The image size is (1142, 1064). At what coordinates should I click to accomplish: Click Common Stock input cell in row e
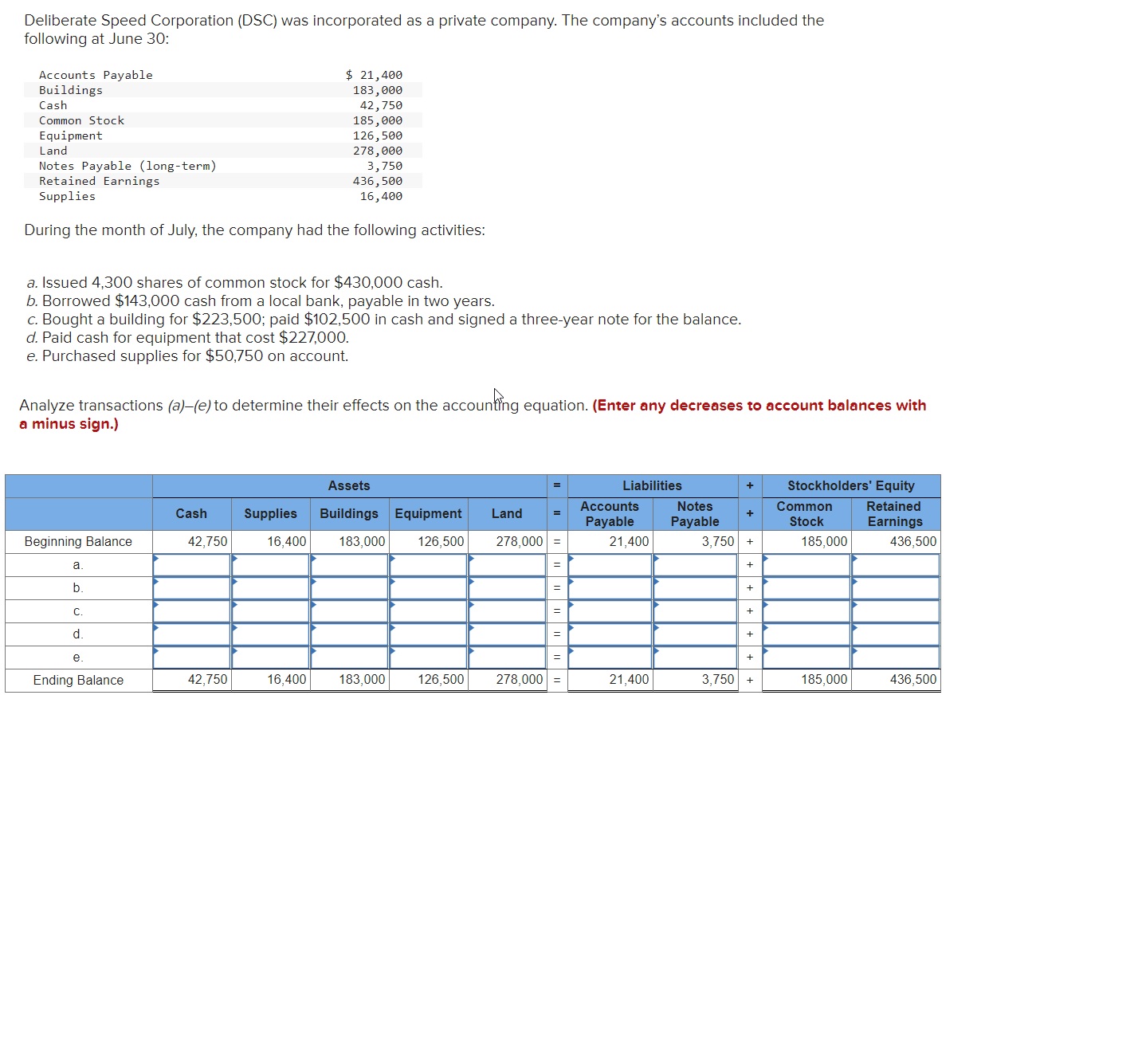[x=806, y=658]
